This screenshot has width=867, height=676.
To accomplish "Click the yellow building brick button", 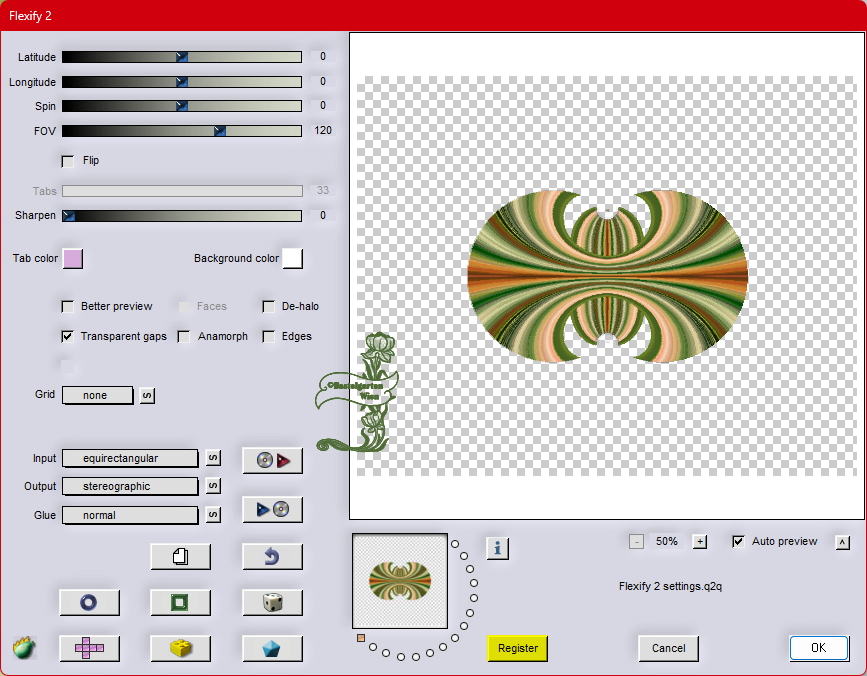I will point(180,648).
